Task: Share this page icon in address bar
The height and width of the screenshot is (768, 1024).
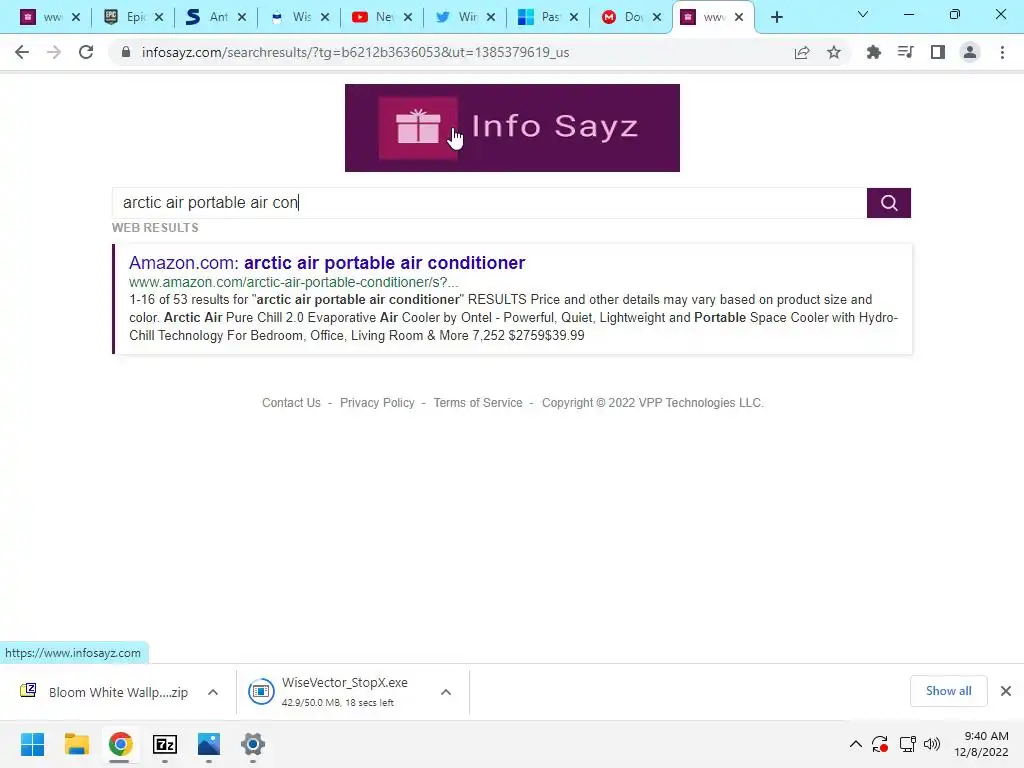Action: click(x=802, y=52)
